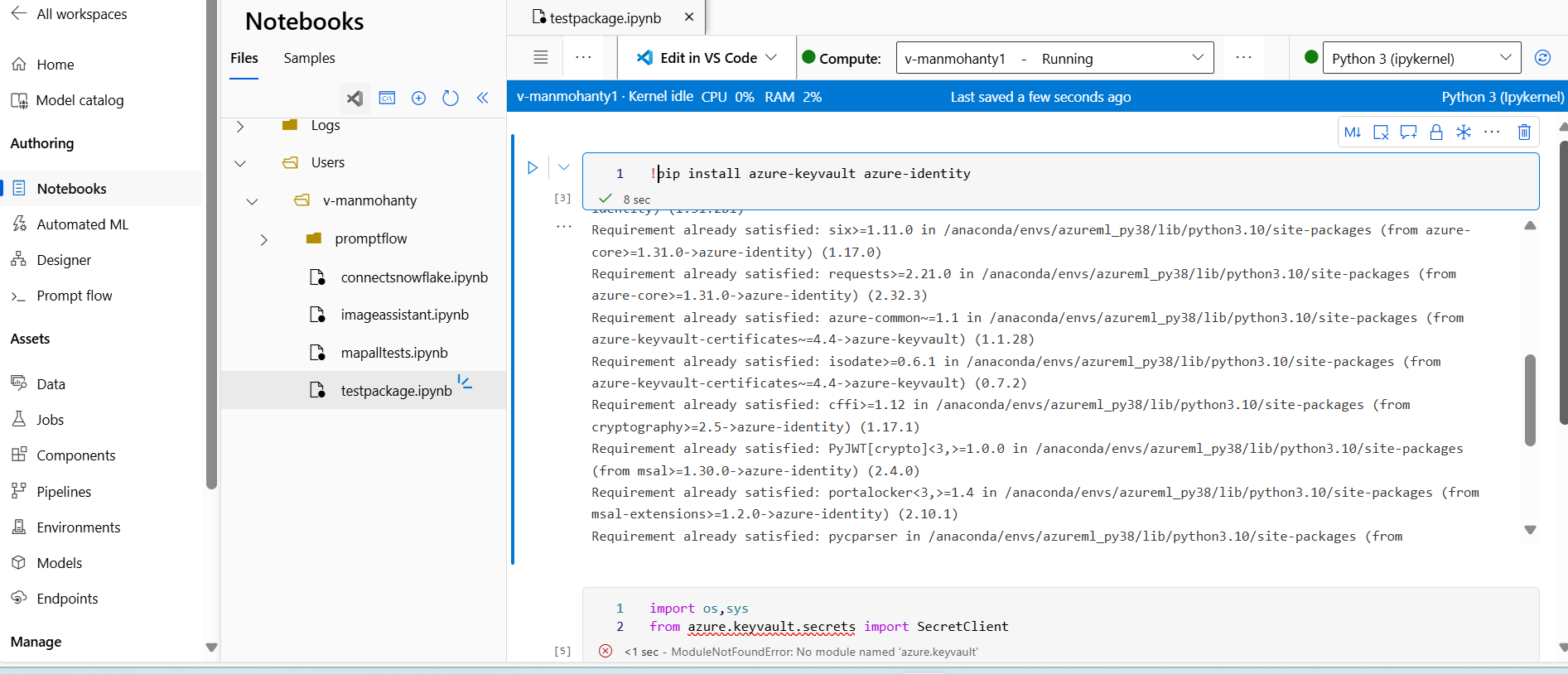
Task: Open output options ellipsis for cell 3
Action: point(564,226)
